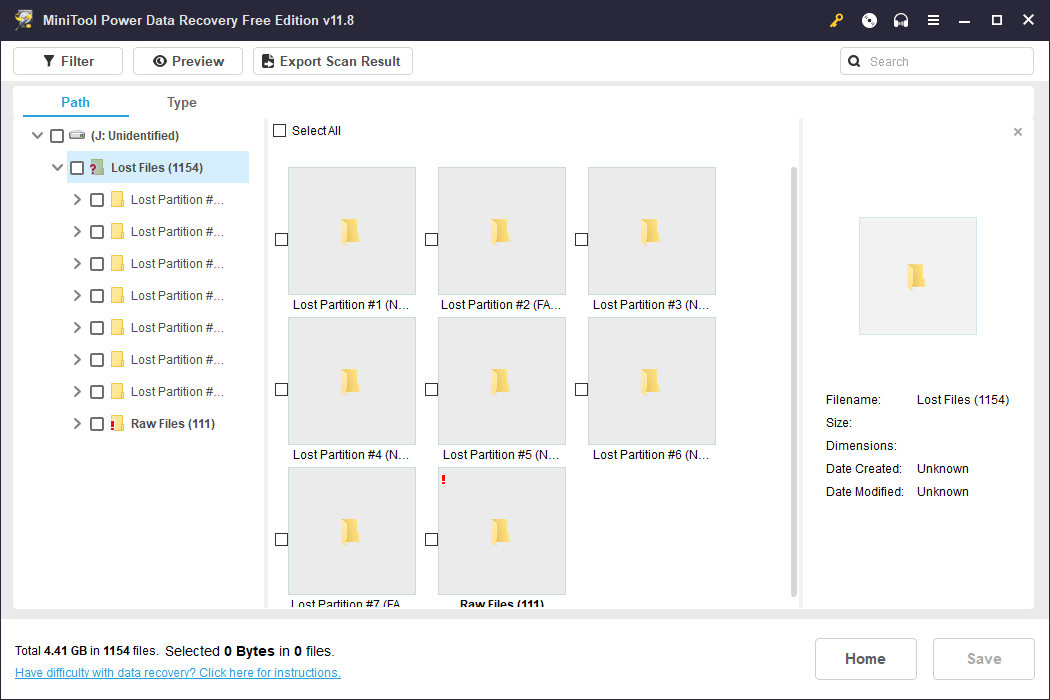This screenshot has width=1050, height=700.
Task: Open the Lost Partition #7 folder thumbnail
Action: pyautogui.click(x=352, y=531)
